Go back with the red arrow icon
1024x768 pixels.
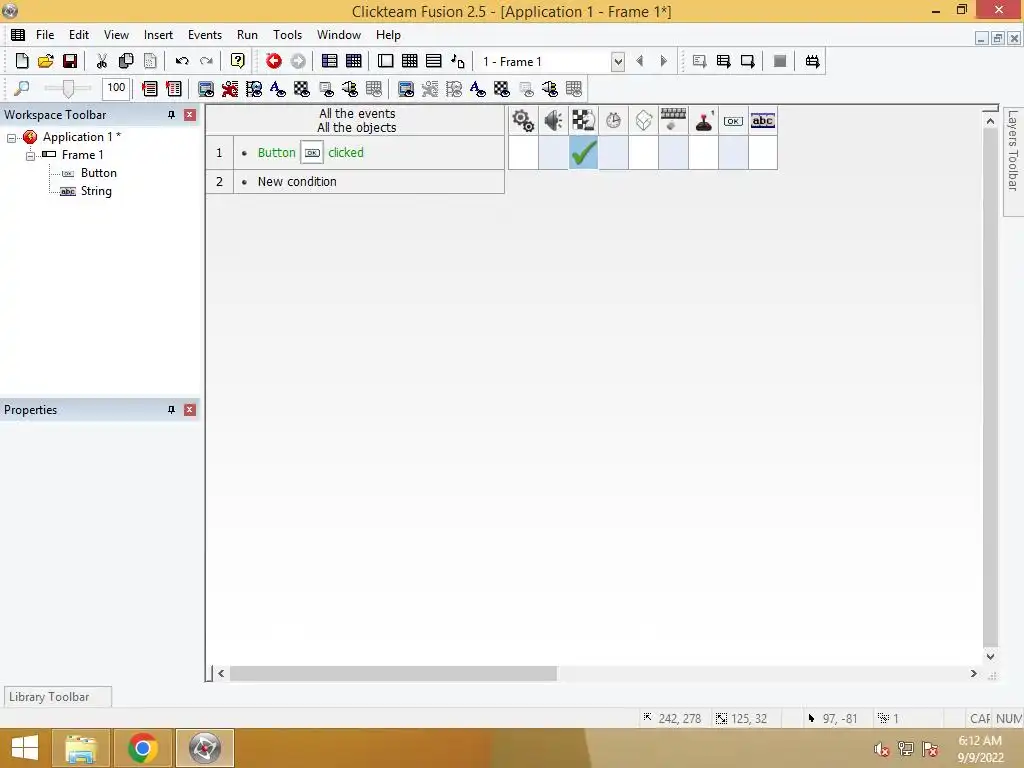[x=274, y=61]
